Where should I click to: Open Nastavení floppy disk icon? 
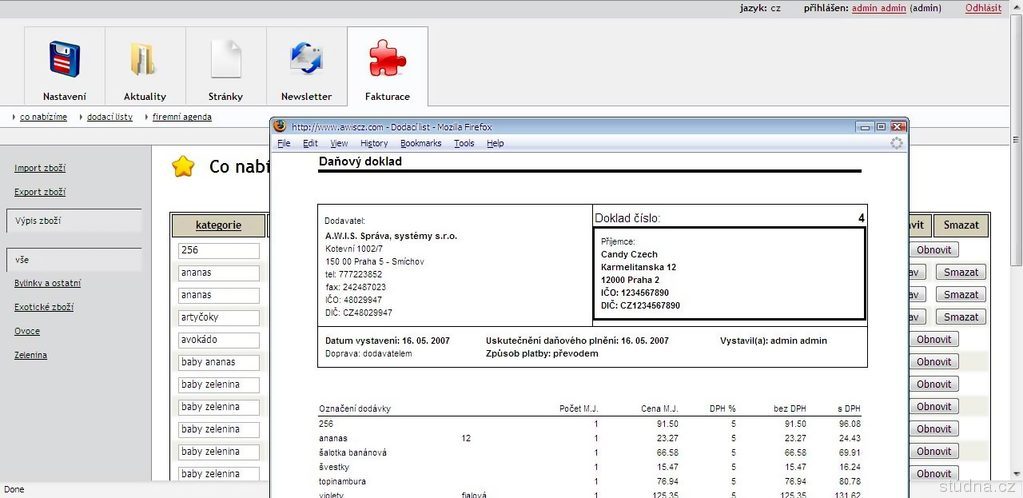pyautogui.click(x=64, y=60)
